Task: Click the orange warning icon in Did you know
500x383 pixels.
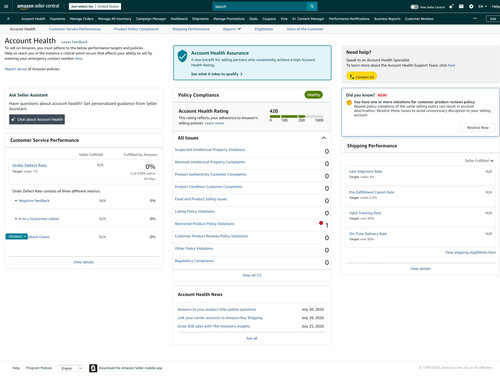Action: tap(349, 102)
